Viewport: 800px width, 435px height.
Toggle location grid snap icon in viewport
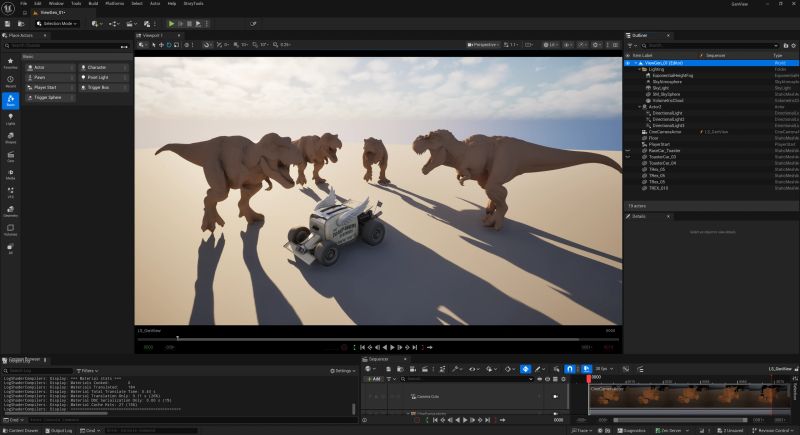(x=236, y=45)
